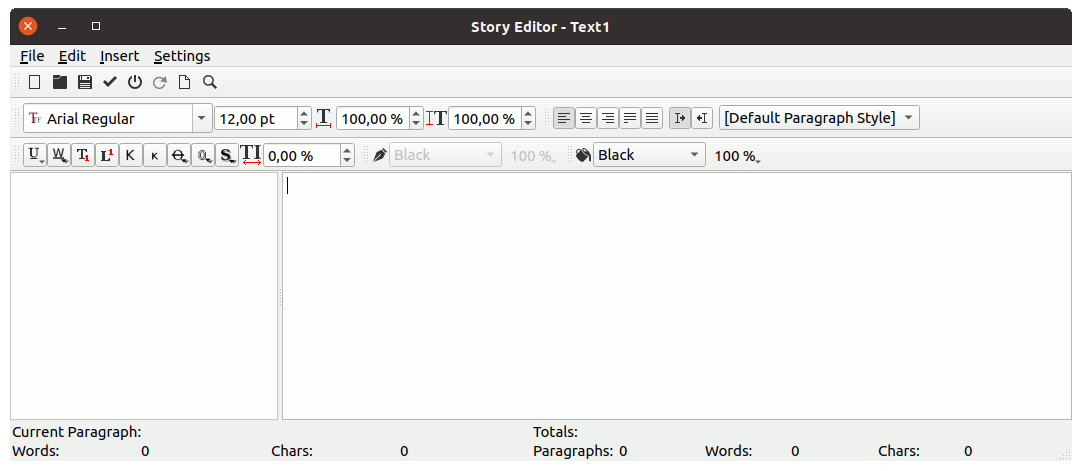
Task: Click the fill shade 100 % button
Action: coord(736,156)
